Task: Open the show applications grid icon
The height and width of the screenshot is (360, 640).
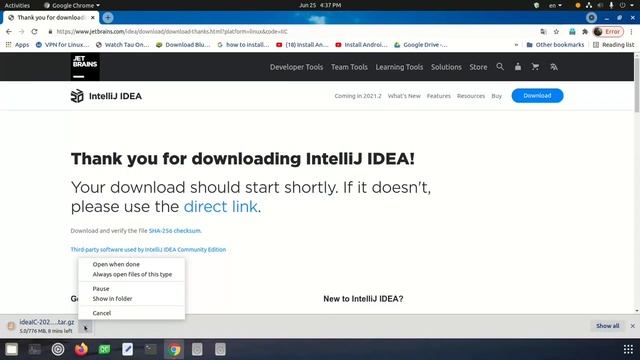Action: (x=628, y=349)
